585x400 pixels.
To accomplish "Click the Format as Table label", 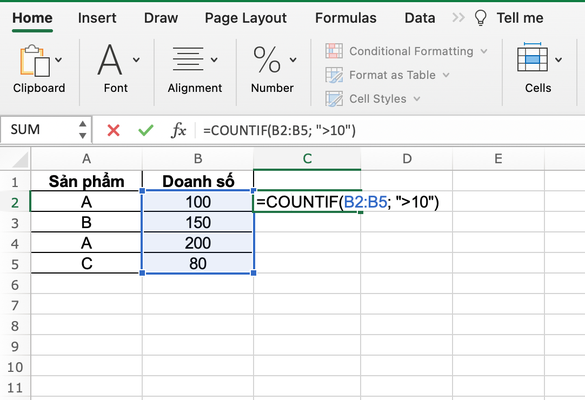I will [392, 75].
